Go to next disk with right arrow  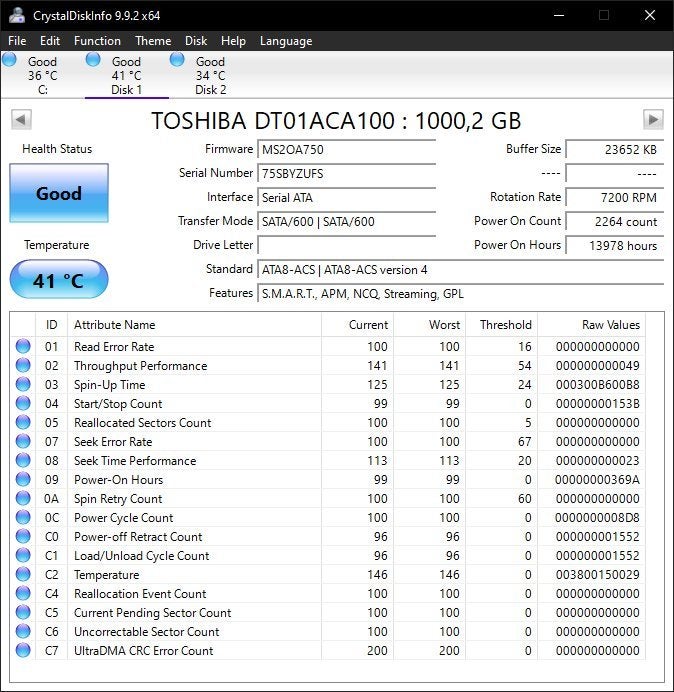pyautogui.click(x=653, y=120)
